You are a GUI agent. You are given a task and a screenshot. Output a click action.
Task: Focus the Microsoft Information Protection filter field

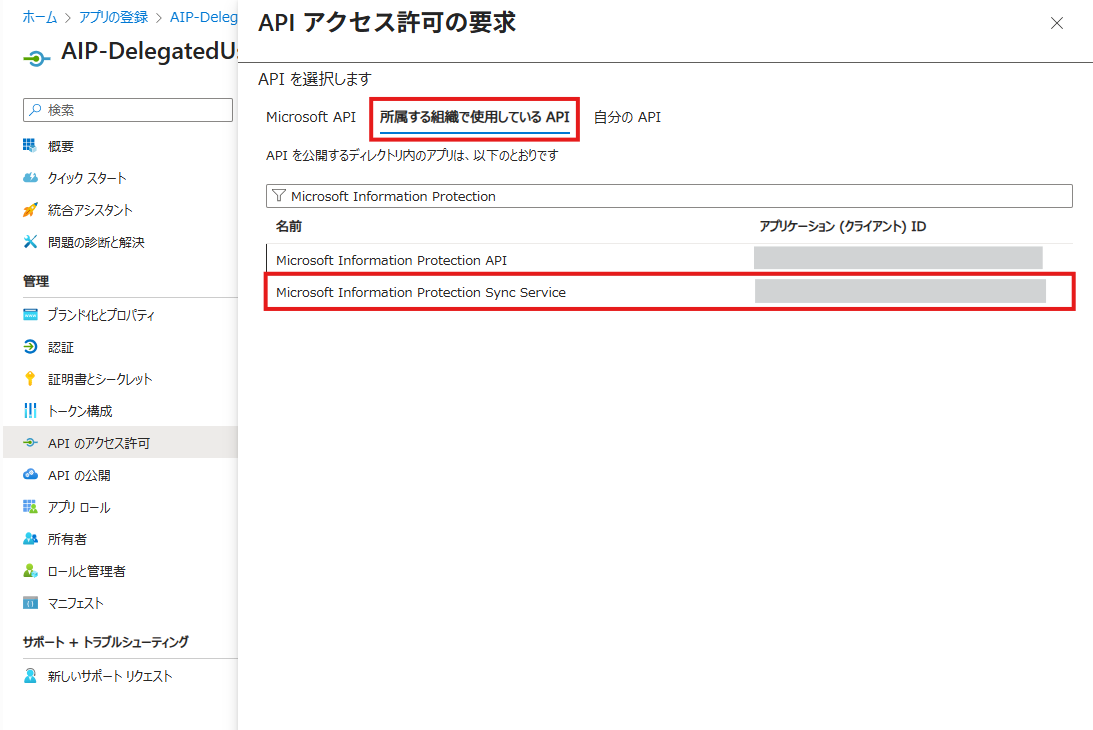pyautogui.click(x=669, y=196)
